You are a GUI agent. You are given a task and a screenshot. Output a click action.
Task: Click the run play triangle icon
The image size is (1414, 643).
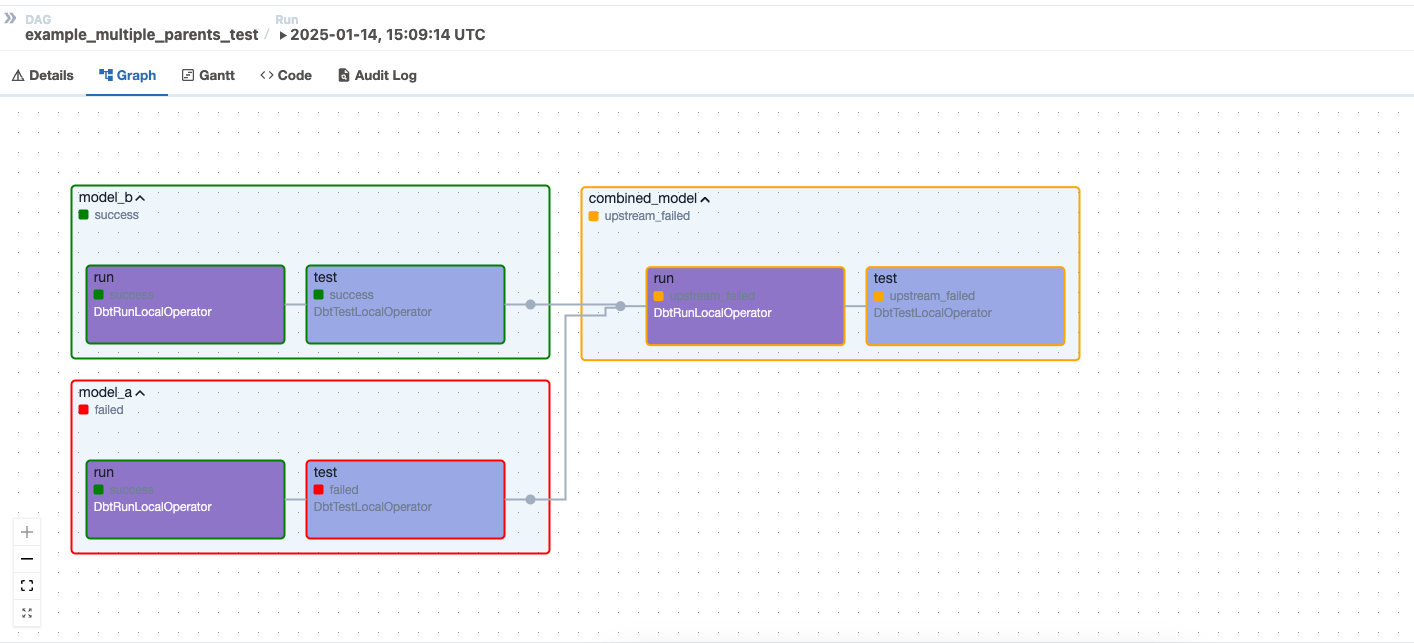[283, 35]
